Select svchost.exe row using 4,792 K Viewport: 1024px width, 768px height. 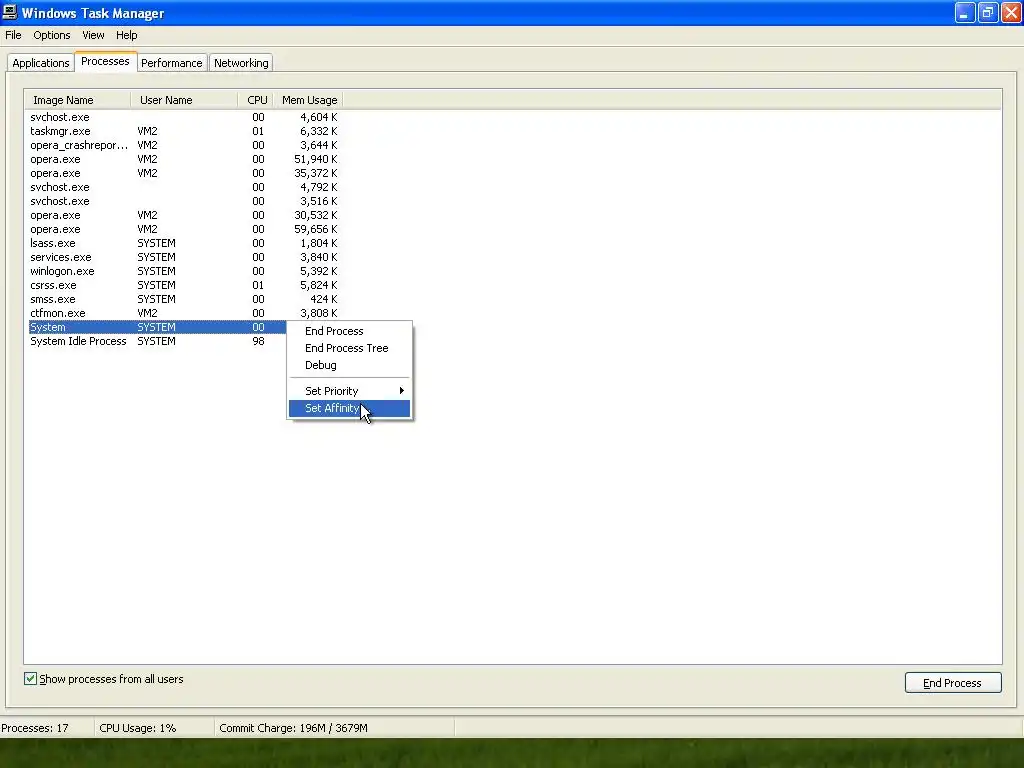click(x=184, y=187)
